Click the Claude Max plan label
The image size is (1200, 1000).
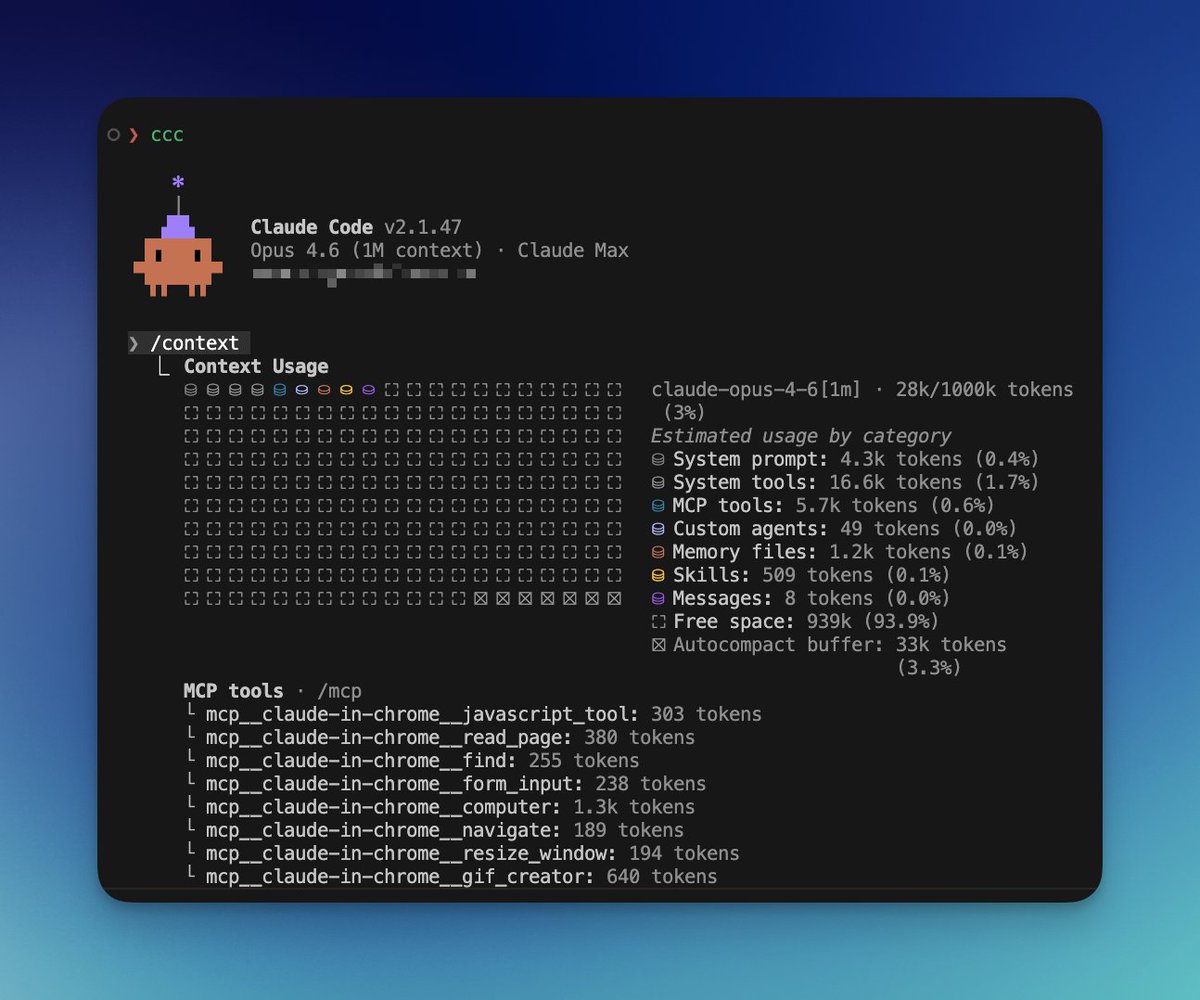click(573, 250)
